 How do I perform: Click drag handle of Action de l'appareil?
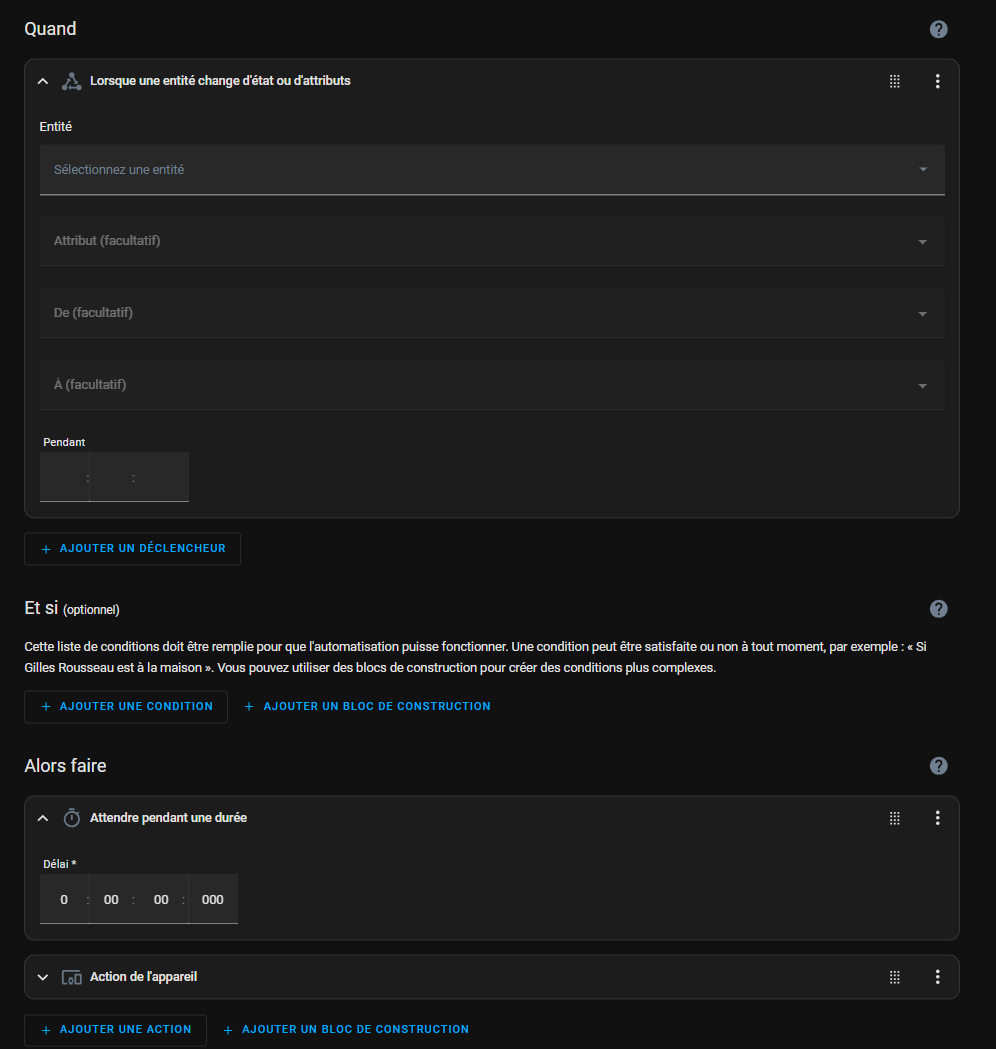[x=895, y=977]
